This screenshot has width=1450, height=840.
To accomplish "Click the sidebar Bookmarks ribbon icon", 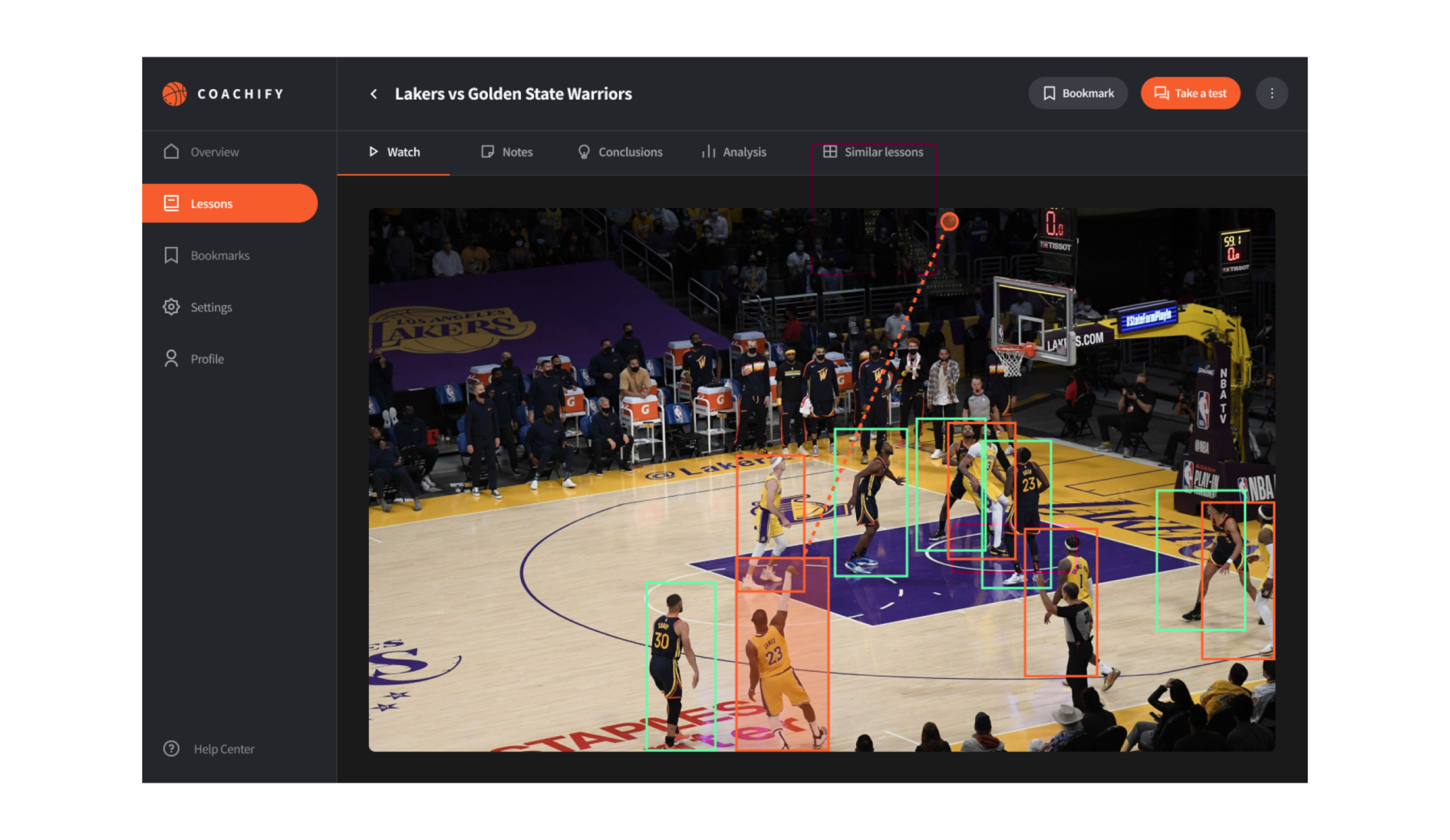I will (171, 255).
